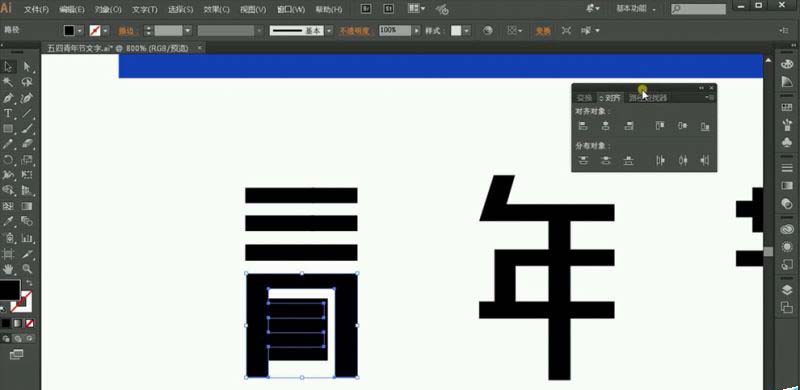Select the Eyedropper tool

point(8,222)
